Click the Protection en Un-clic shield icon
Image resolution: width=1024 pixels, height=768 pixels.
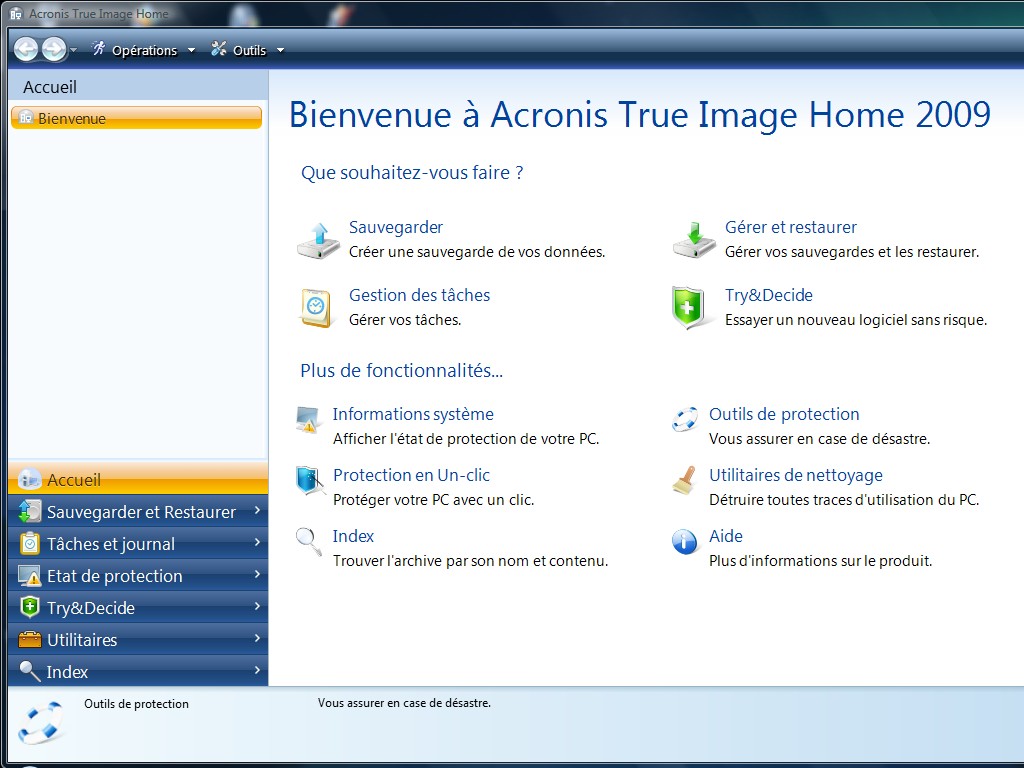tap(310, 480)
